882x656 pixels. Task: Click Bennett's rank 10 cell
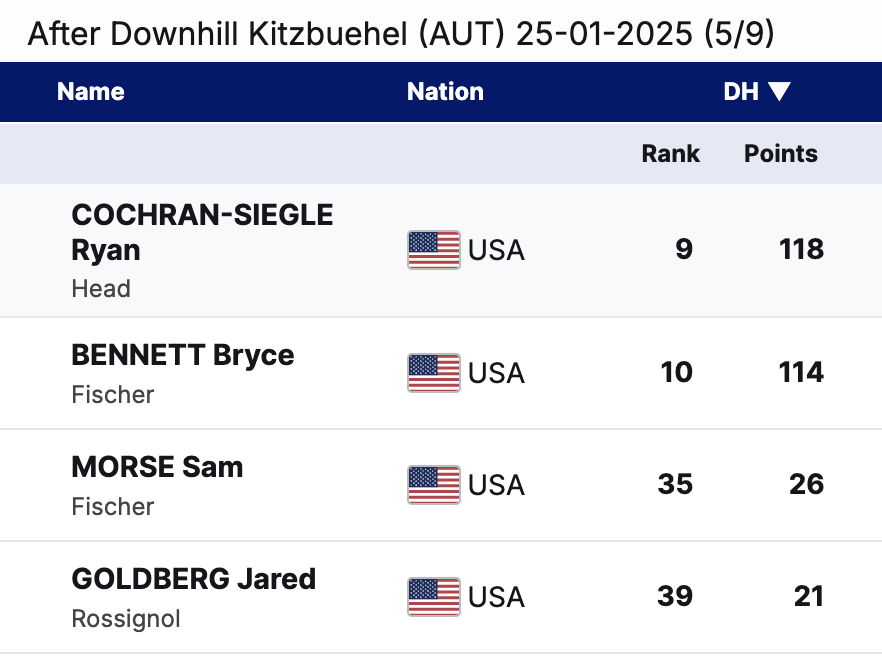pos(676,373)
